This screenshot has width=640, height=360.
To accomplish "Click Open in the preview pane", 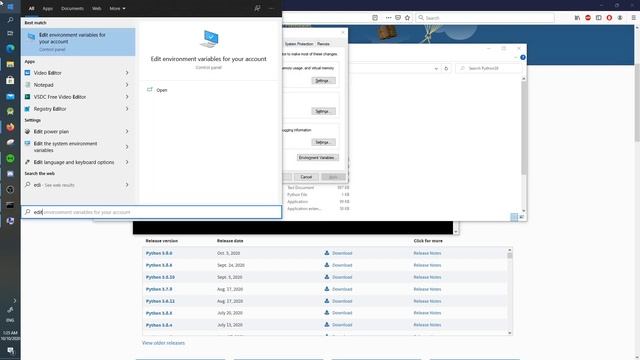I will click(x=162, y=90).
